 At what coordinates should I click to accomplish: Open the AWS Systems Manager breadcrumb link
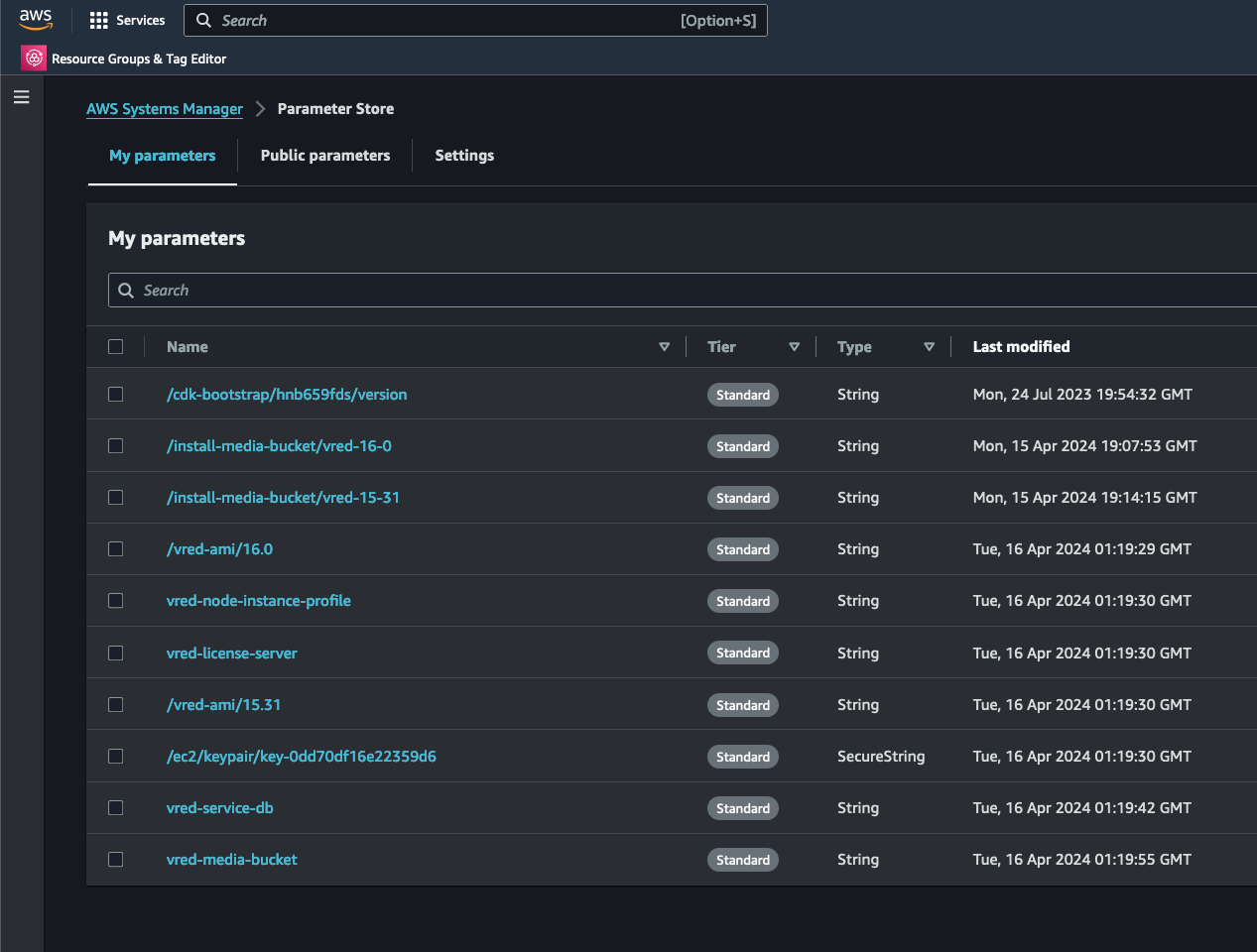pyautogui.click(x=164, y=109)
